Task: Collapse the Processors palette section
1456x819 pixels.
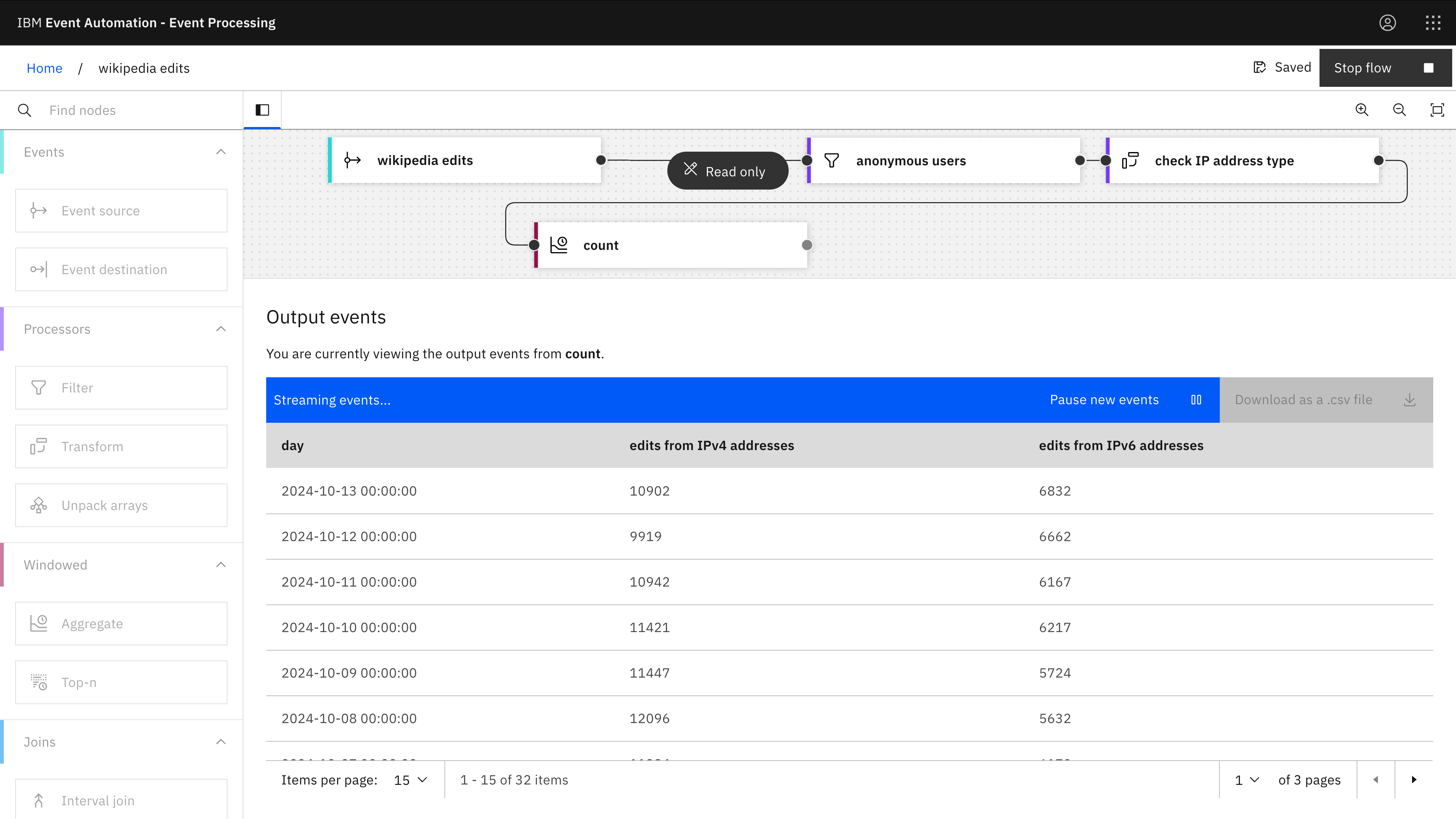Action: click(x=221, y=329)
